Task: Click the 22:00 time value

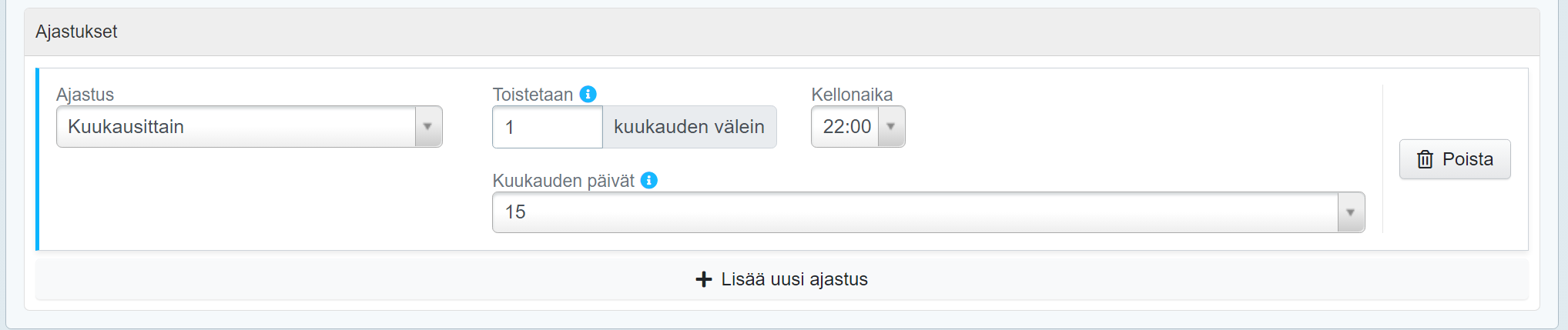Action: [846, 127]
